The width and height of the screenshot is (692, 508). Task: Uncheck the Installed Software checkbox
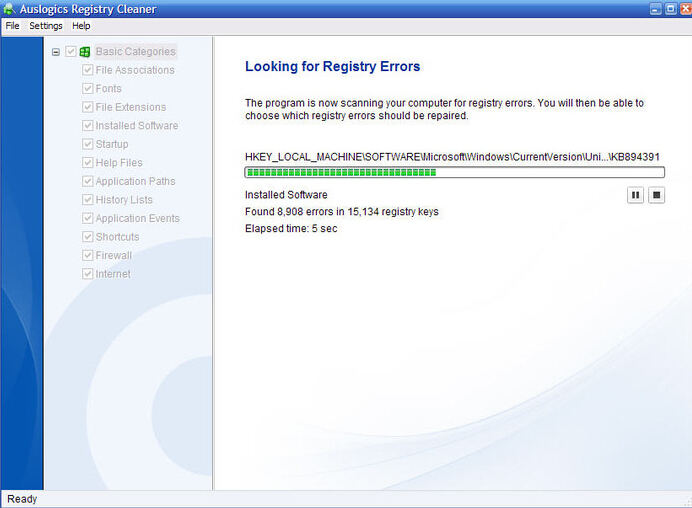tap(87, 126)
